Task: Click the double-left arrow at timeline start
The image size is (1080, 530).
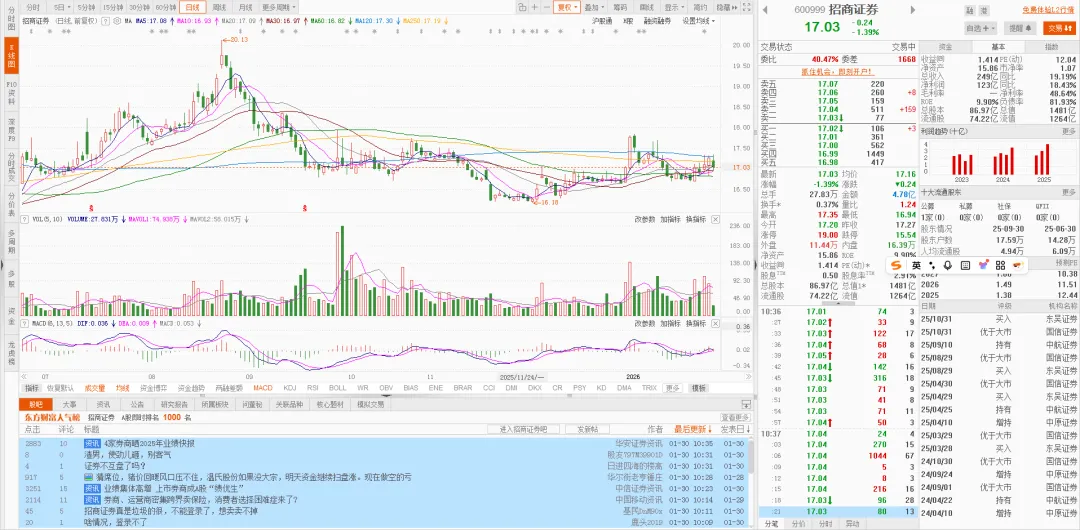Action: pyautogui.click(x=23, y=376)
